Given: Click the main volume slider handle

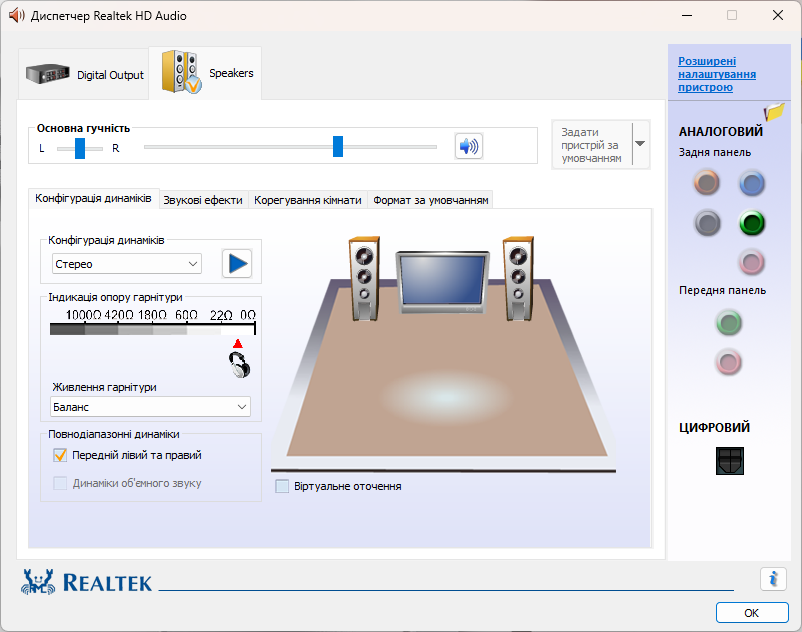Looking at the screenshot, I should (338, 147).
